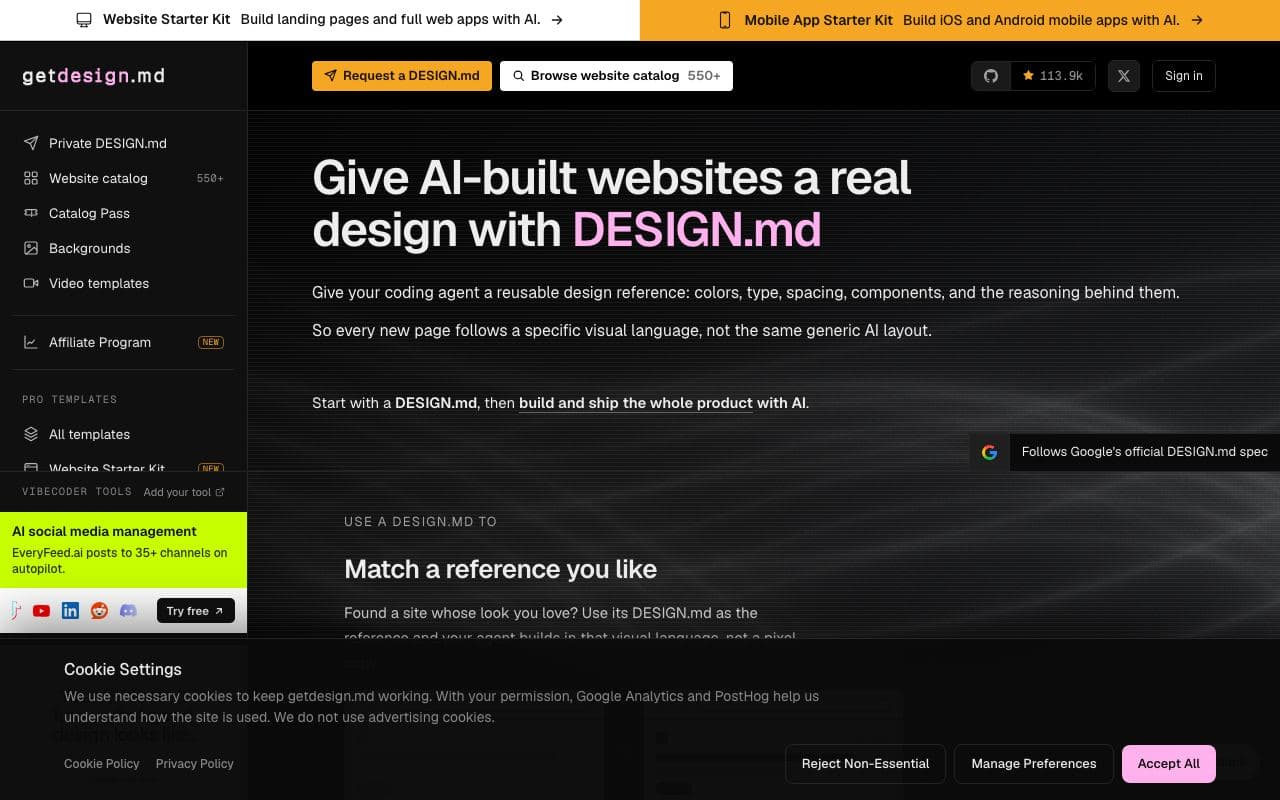
Task: Click the Sign in button
Action: [1184, 76]
